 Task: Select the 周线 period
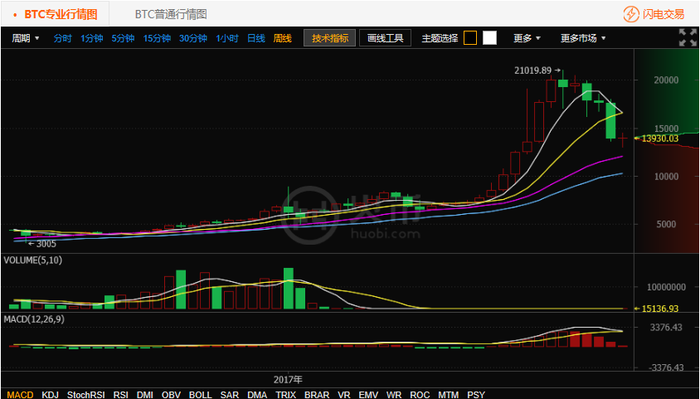tap(283, 38)
